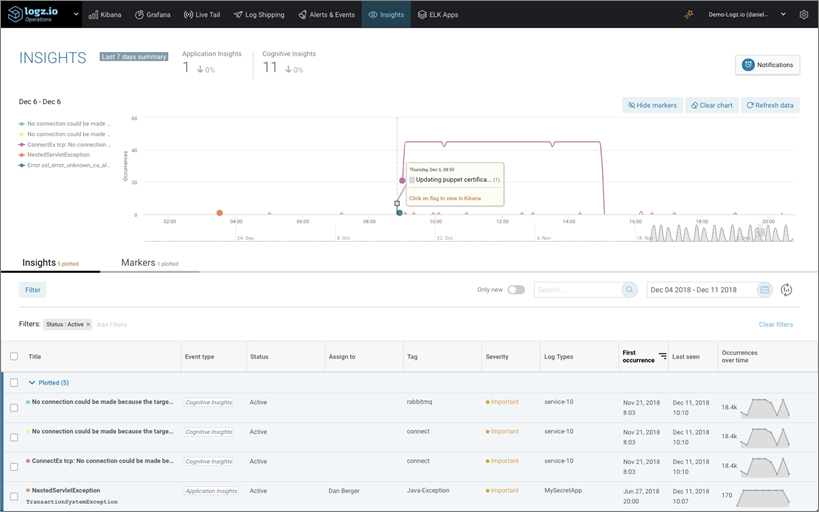This screenshot has width=819, height=512.
Task: Click the rabbitmq row occurrences sparkline
Action: [x=765, y=408]
